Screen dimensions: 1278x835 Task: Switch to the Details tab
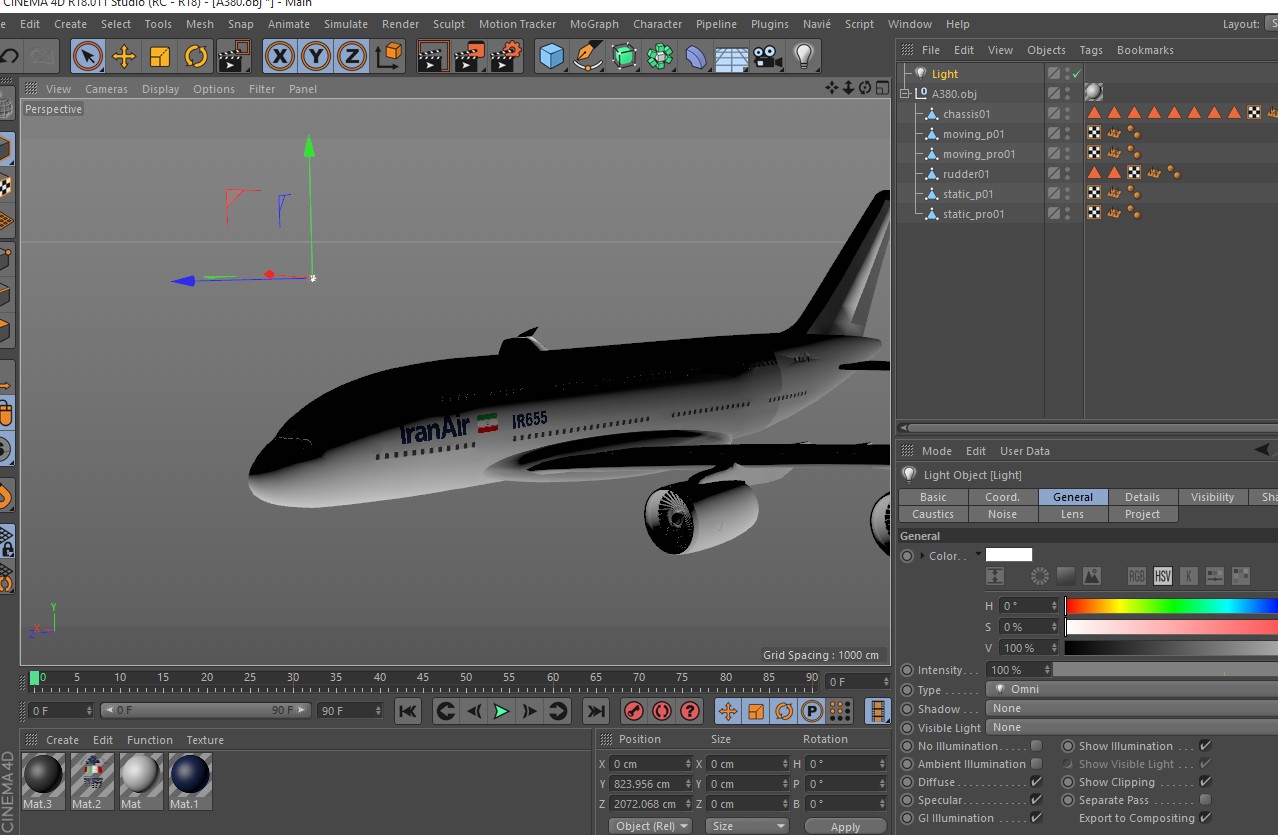pos(1142,497)
